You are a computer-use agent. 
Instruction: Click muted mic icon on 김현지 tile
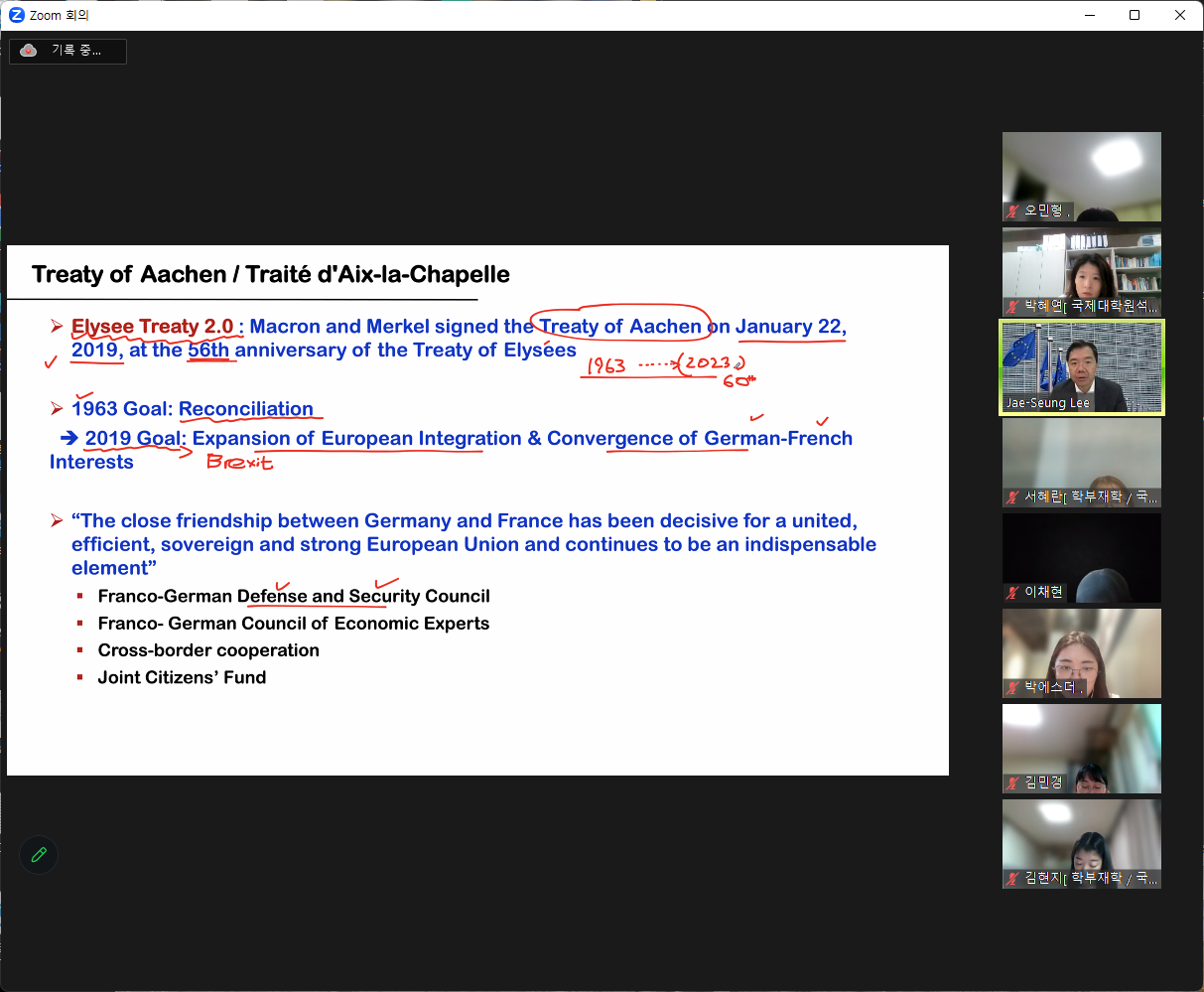1013,879
